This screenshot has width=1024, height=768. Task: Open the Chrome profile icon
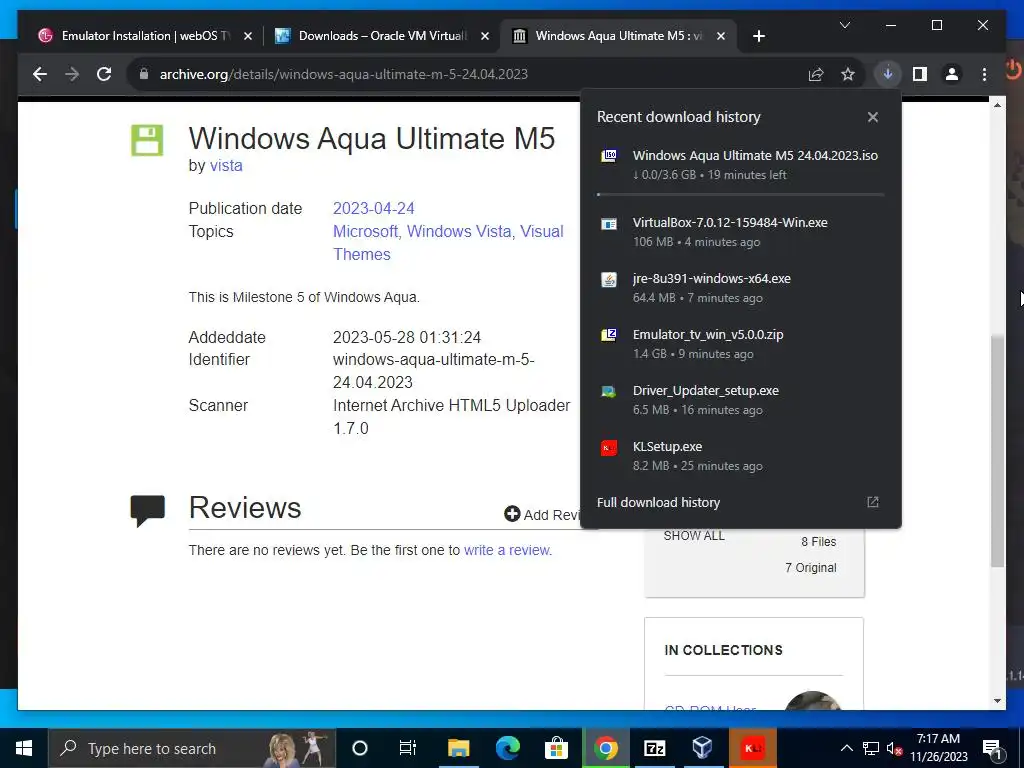tap(952, 74)
